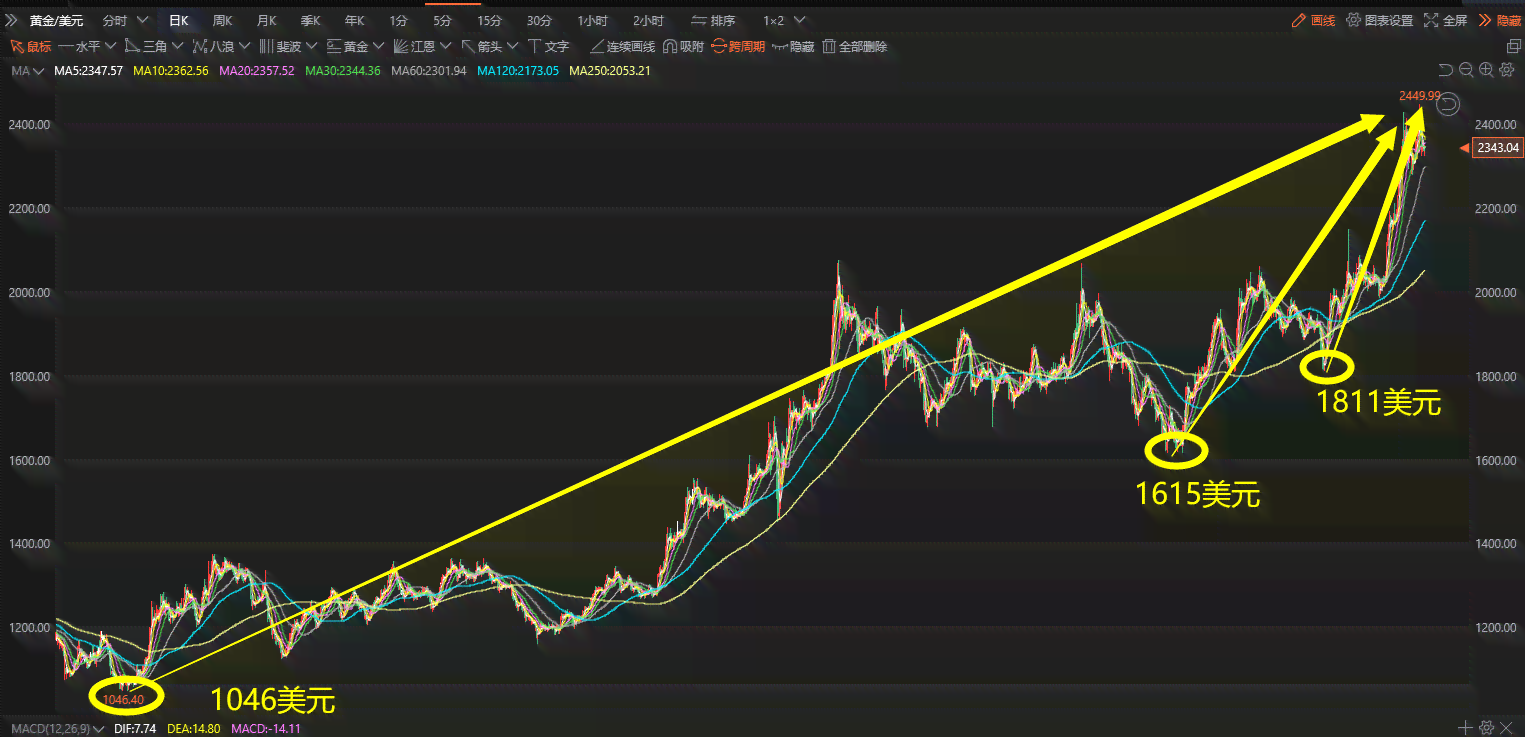Select the 1小时 hourly period

coord(593,20)
